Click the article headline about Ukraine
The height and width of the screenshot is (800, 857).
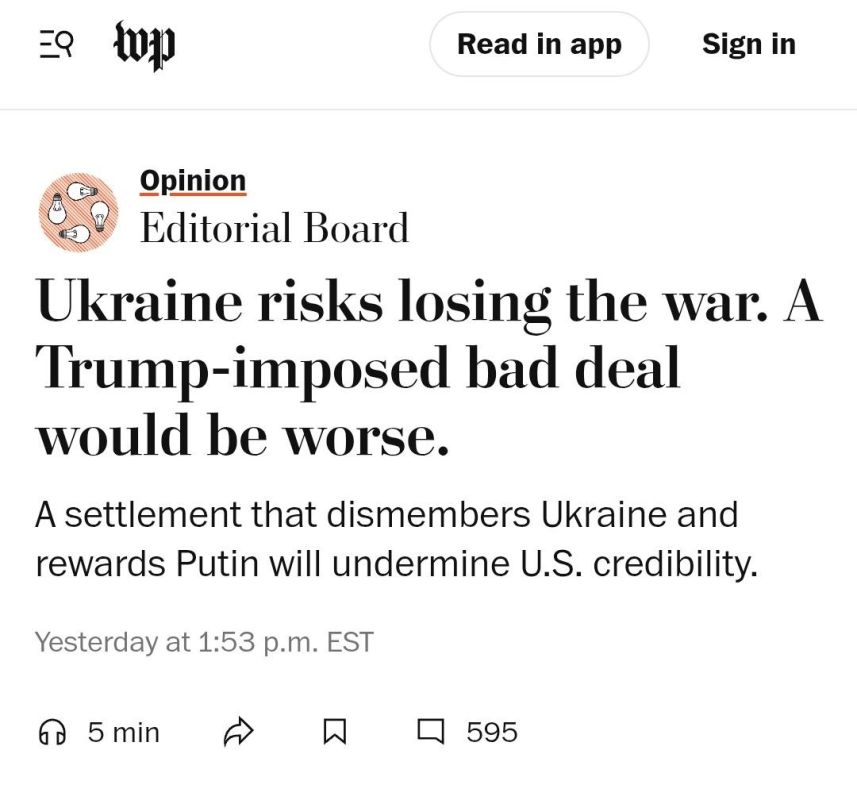(429, 367)
